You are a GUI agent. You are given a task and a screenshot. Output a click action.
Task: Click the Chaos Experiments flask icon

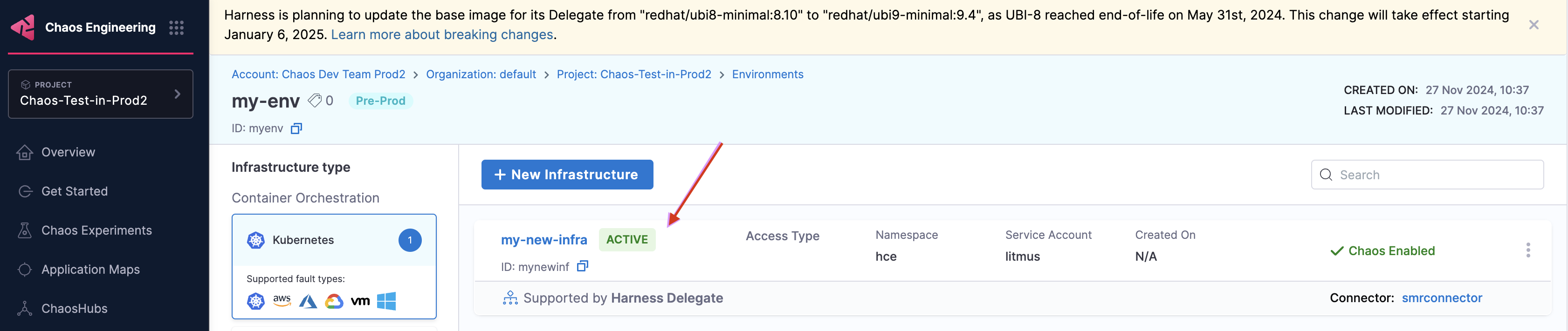[x=25, y=230]
